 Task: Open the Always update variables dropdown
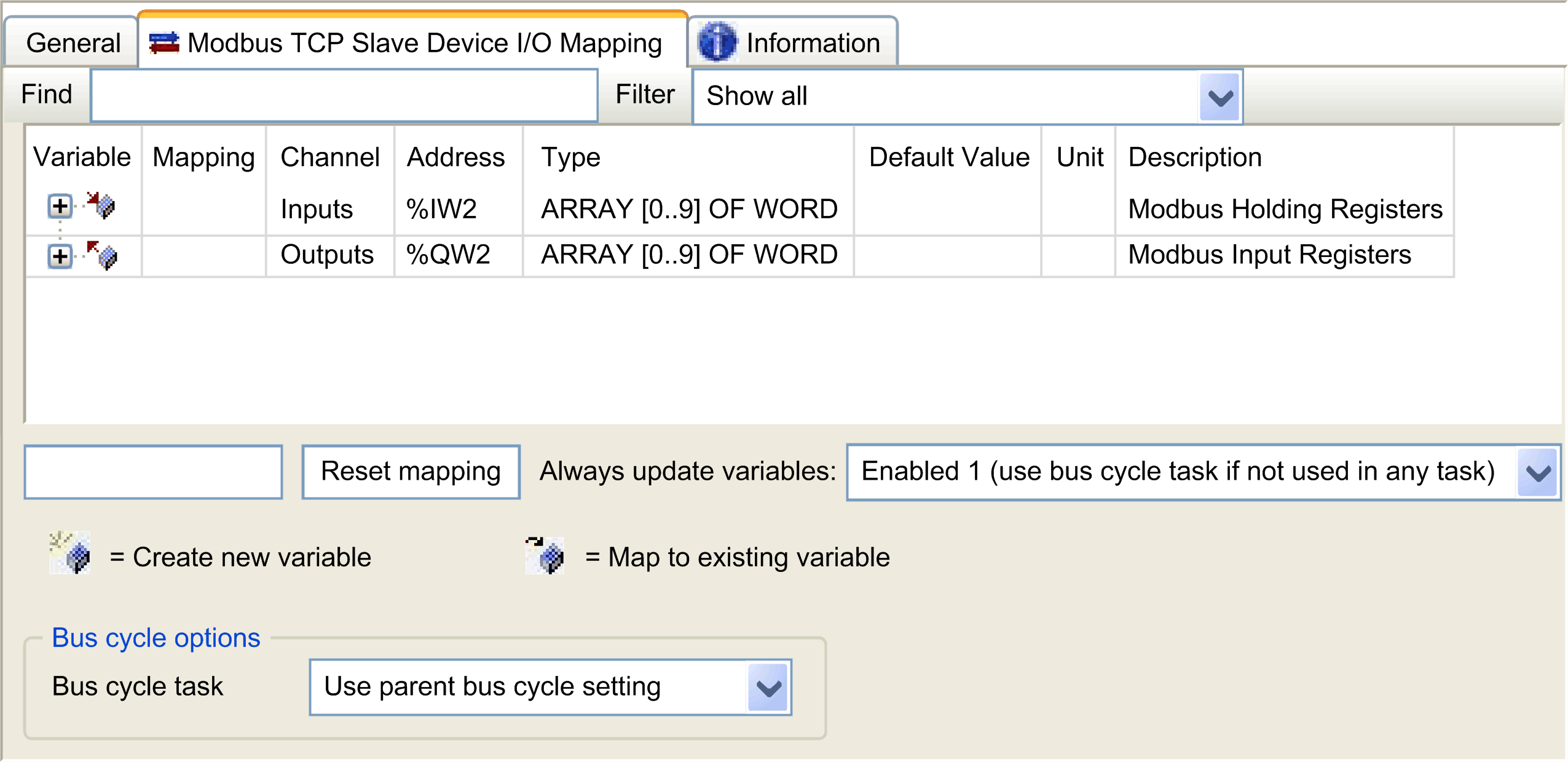pyautogui.click(x=1537, y=472)
